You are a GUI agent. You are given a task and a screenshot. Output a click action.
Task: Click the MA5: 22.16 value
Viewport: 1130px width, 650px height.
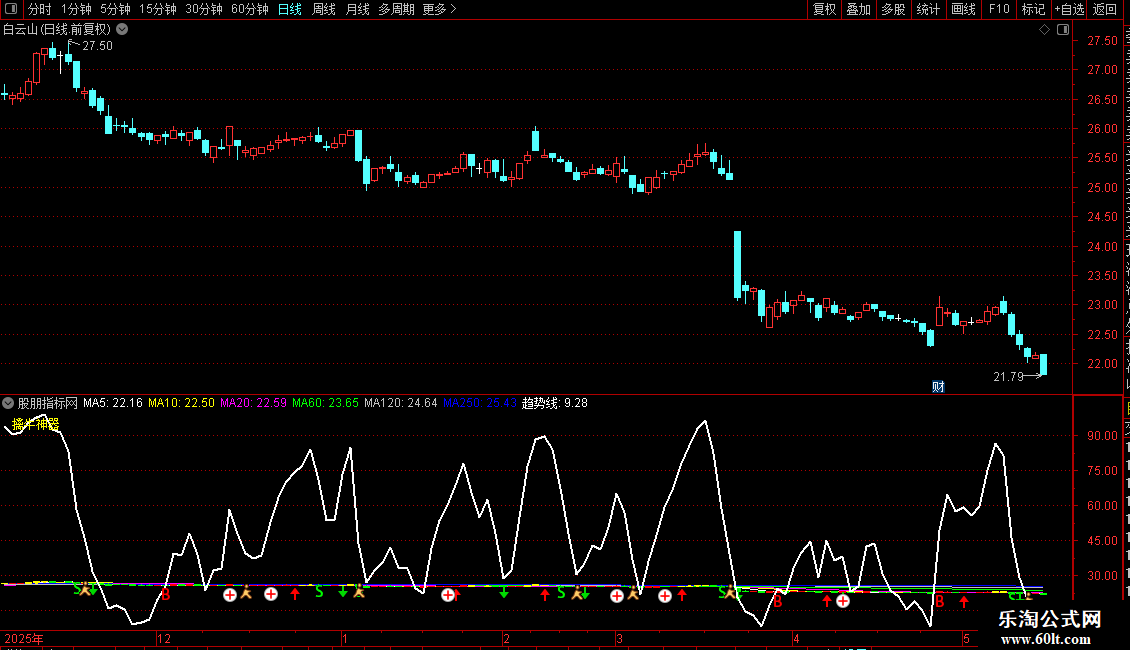pyautogui.click(x=112, y=403)
